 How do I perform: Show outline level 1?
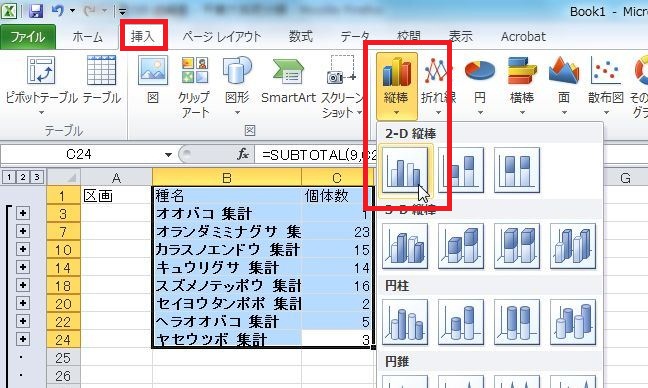pyautogui.click(x=9, y=177)
